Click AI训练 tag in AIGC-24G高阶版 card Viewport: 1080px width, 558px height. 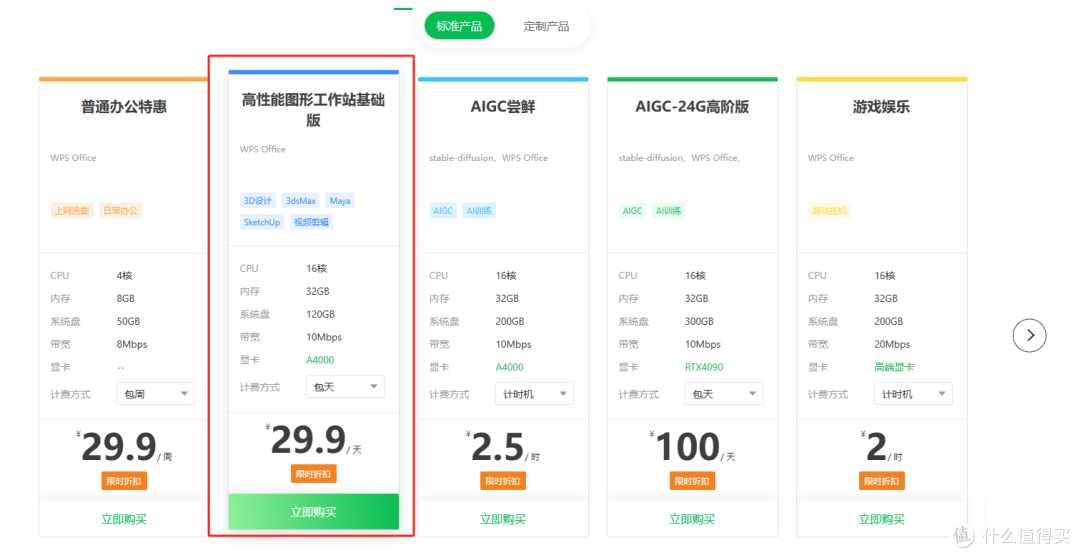(x=668, y=211)
